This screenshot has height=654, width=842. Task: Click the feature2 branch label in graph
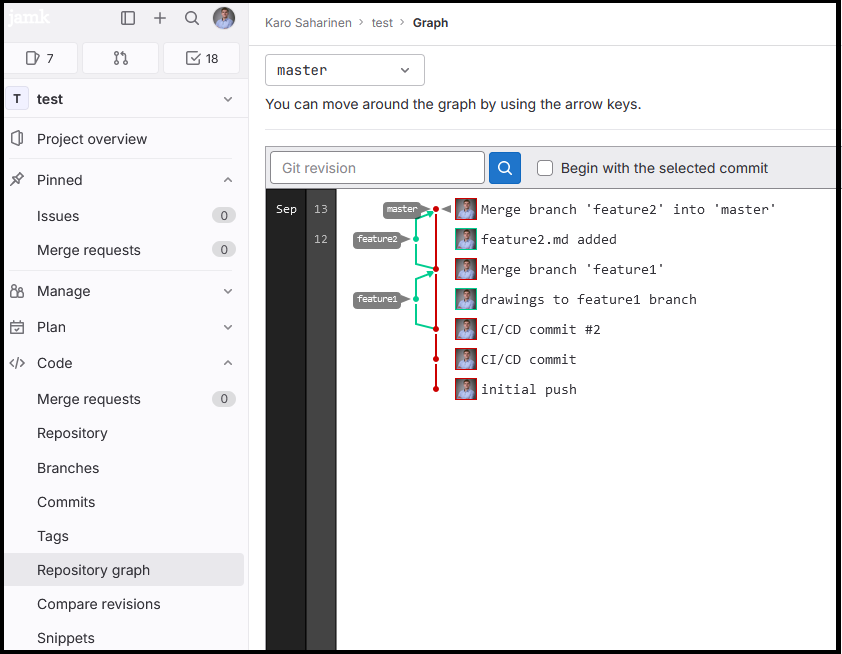point(377,240)
